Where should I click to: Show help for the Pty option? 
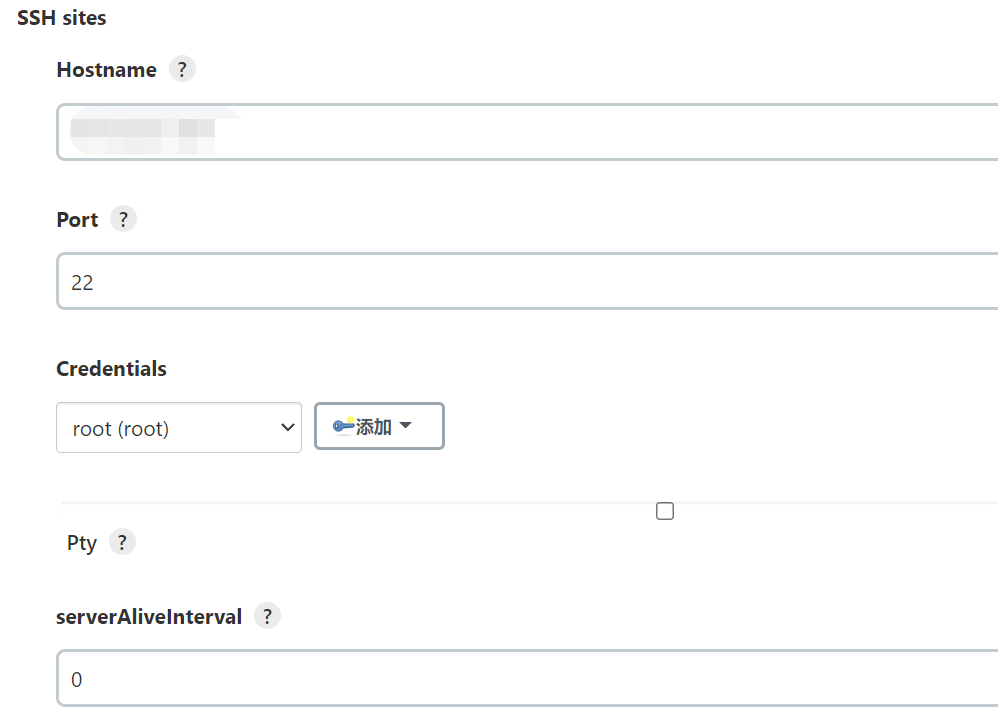[x=122, y=542]
